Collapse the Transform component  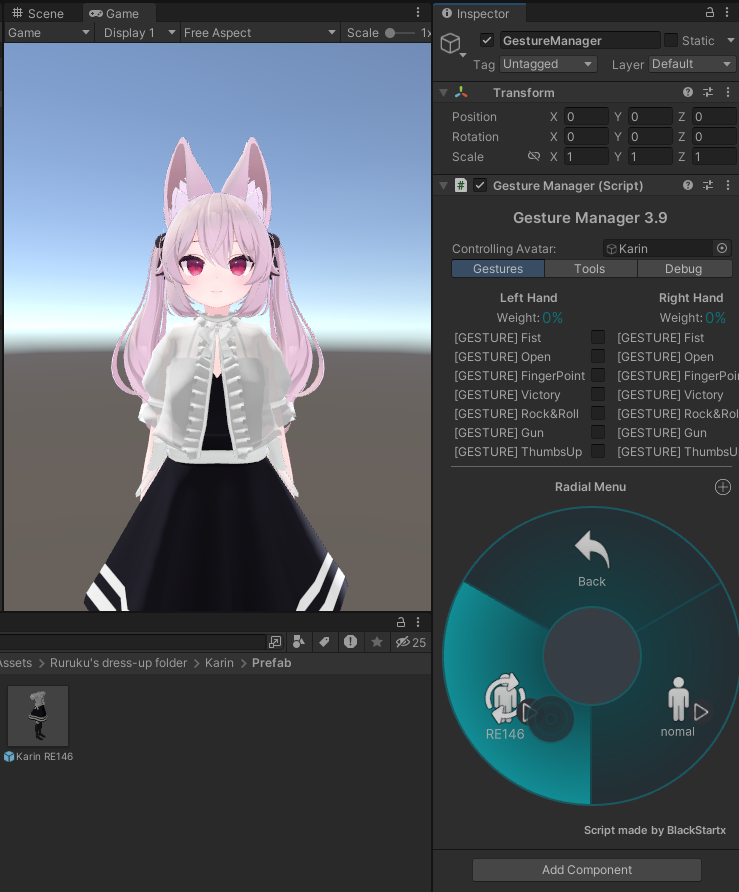point(443,92)
